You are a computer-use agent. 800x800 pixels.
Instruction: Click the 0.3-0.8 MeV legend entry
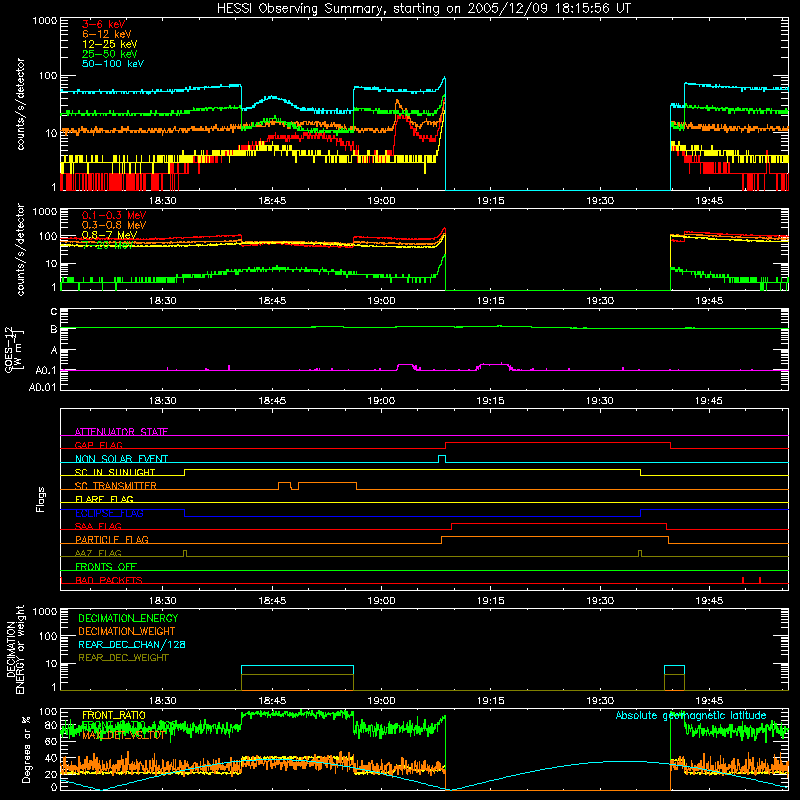coord(114,225)
